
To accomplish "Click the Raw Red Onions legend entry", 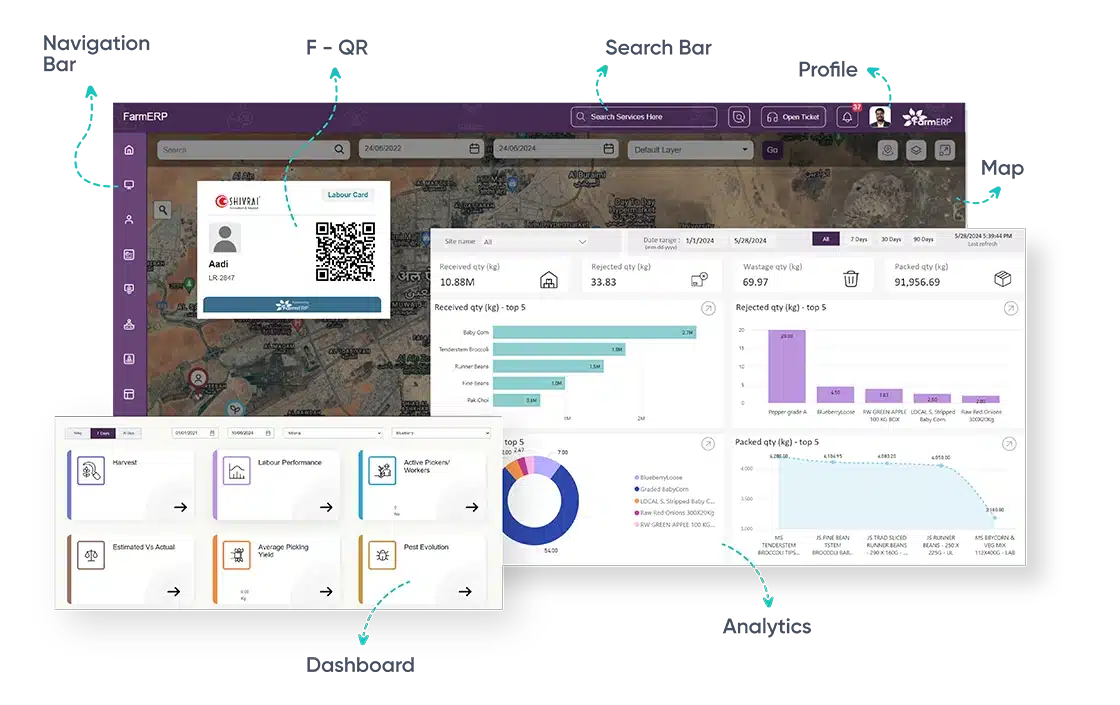I will (x=674, y=513).
